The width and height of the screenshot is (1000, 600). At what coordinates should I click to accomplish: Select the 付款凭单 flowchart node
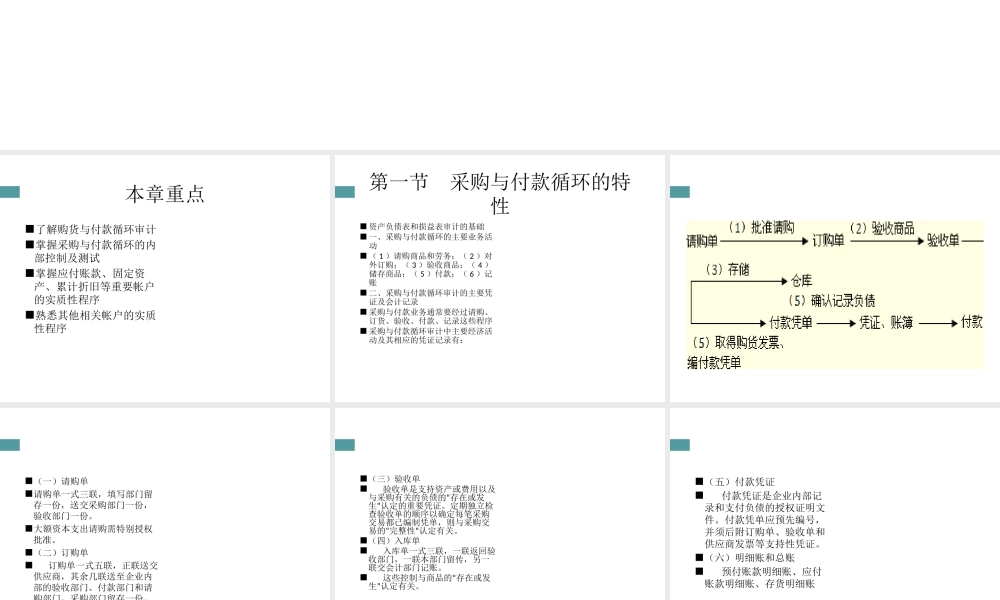tap(791, 322)
